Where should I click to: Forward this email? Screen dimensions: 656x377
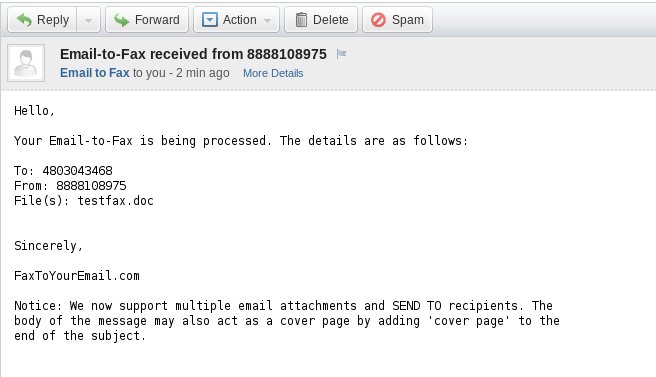147,20
